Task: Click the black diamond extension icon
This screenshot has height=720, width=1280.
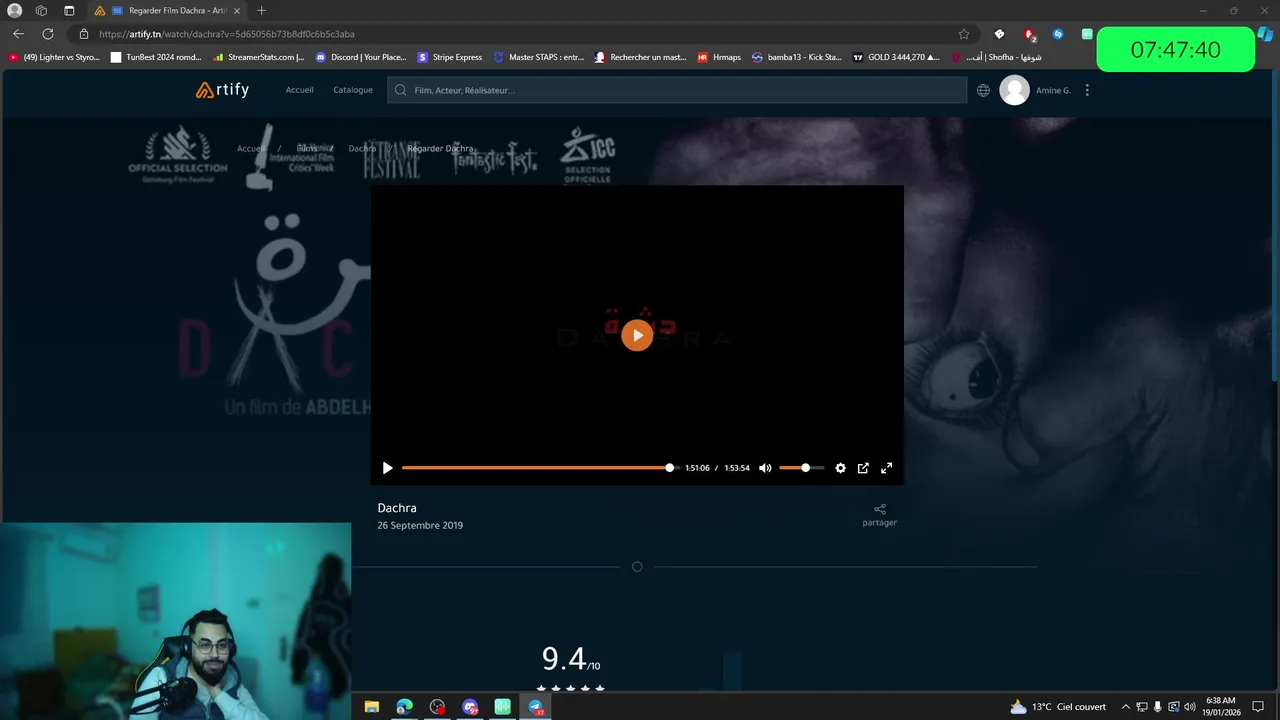Action: [x=999, y=34]
